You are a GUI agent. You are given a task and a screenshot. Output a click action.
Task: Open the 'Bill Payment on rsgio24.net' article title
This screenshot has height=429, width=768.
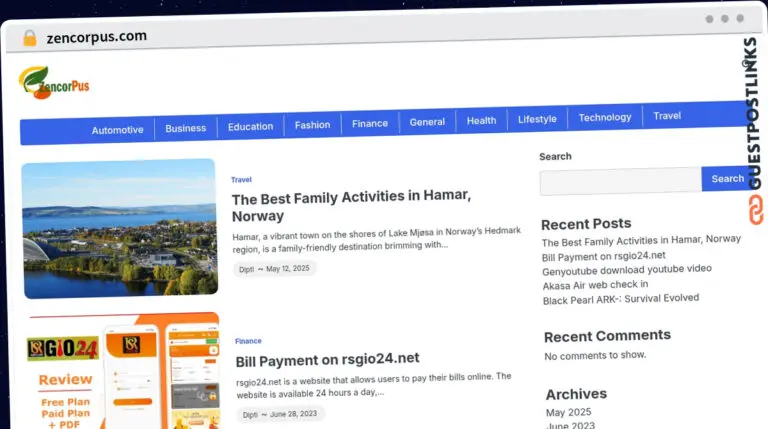click(327, 359)
